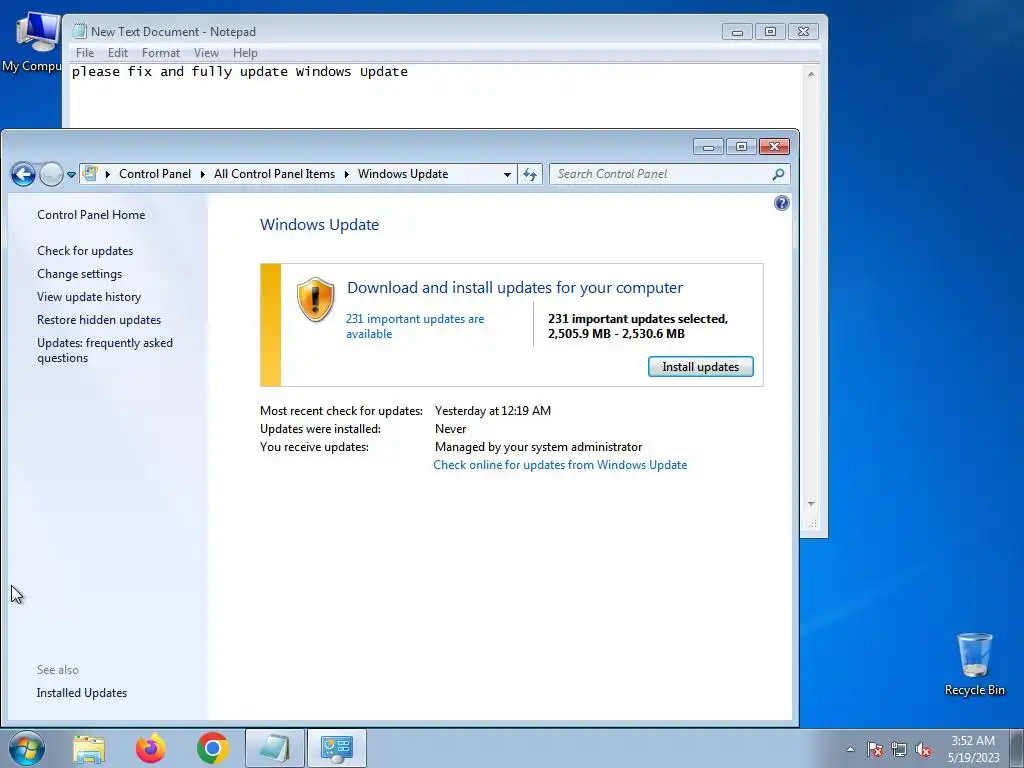Click the taskbar clock showing 3:52 AM
The width and height of the screenshot is (1024, 768).
[x=973, y=749]
